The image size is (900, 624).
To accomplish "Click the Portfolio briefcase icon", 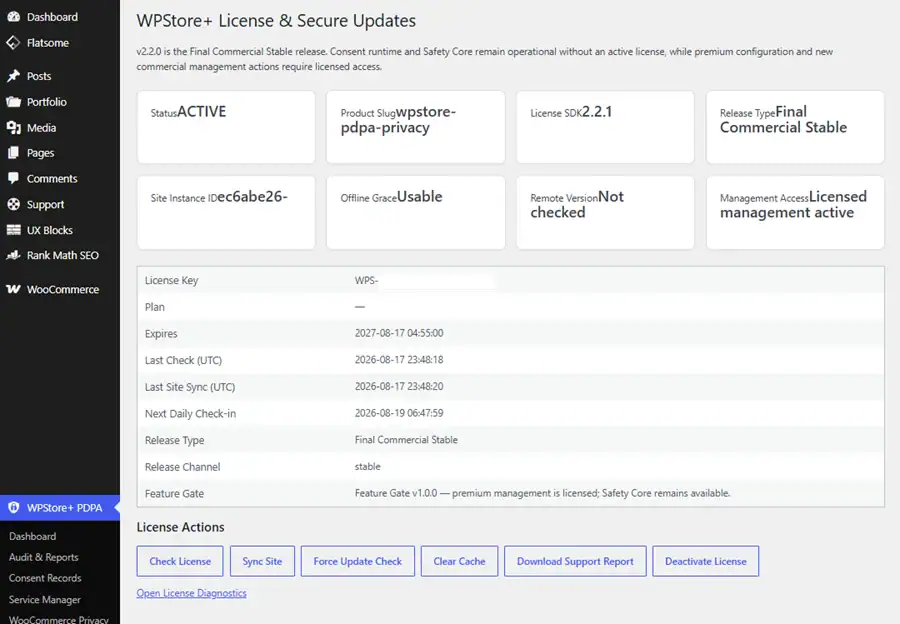I will click(x=13, y=102).
